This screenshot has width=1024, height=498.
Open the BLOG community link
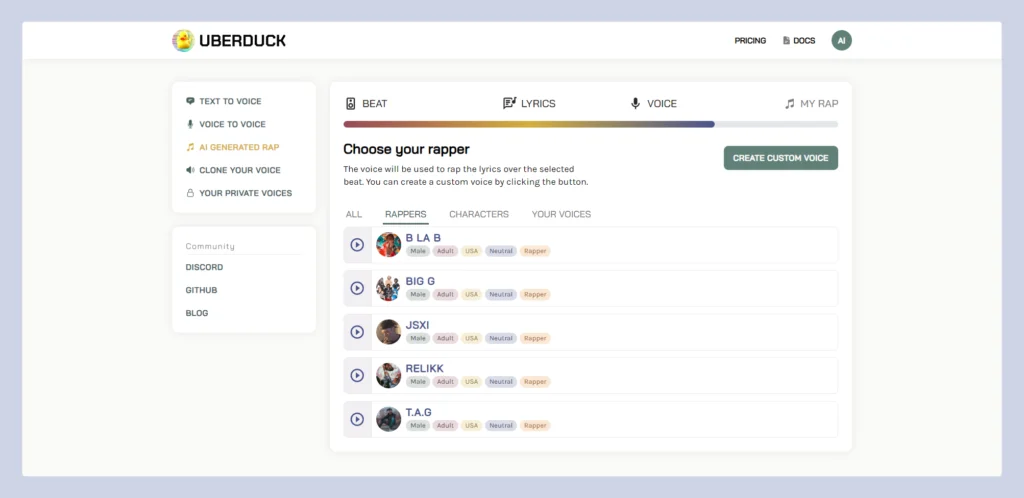click(197, 313)
